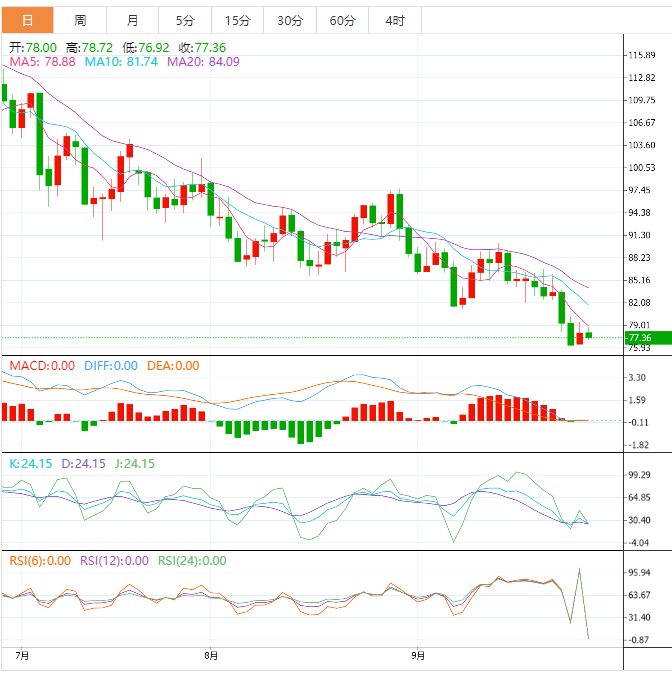
Task: Open the 5分 timeframe tab
Action: point(185,20)
